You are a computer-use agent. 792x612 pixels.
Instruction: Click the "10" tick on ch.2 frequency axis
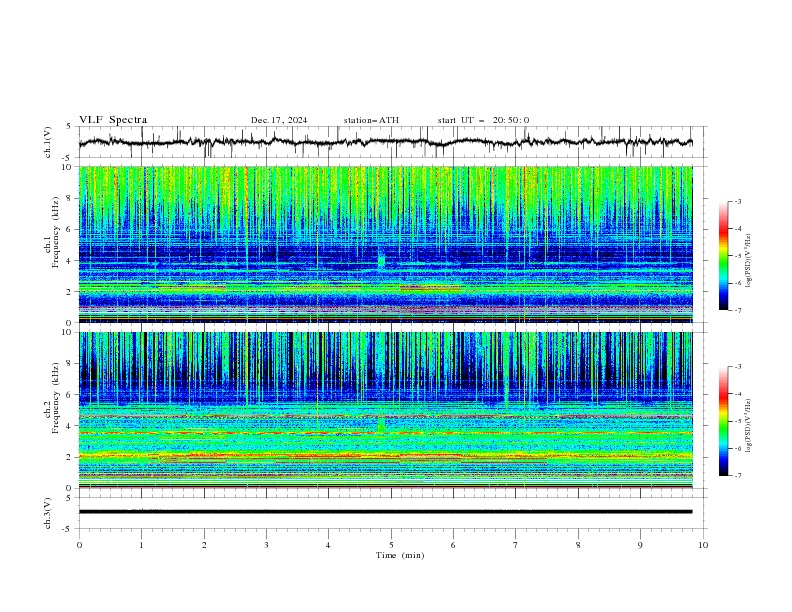click(68, 332)
